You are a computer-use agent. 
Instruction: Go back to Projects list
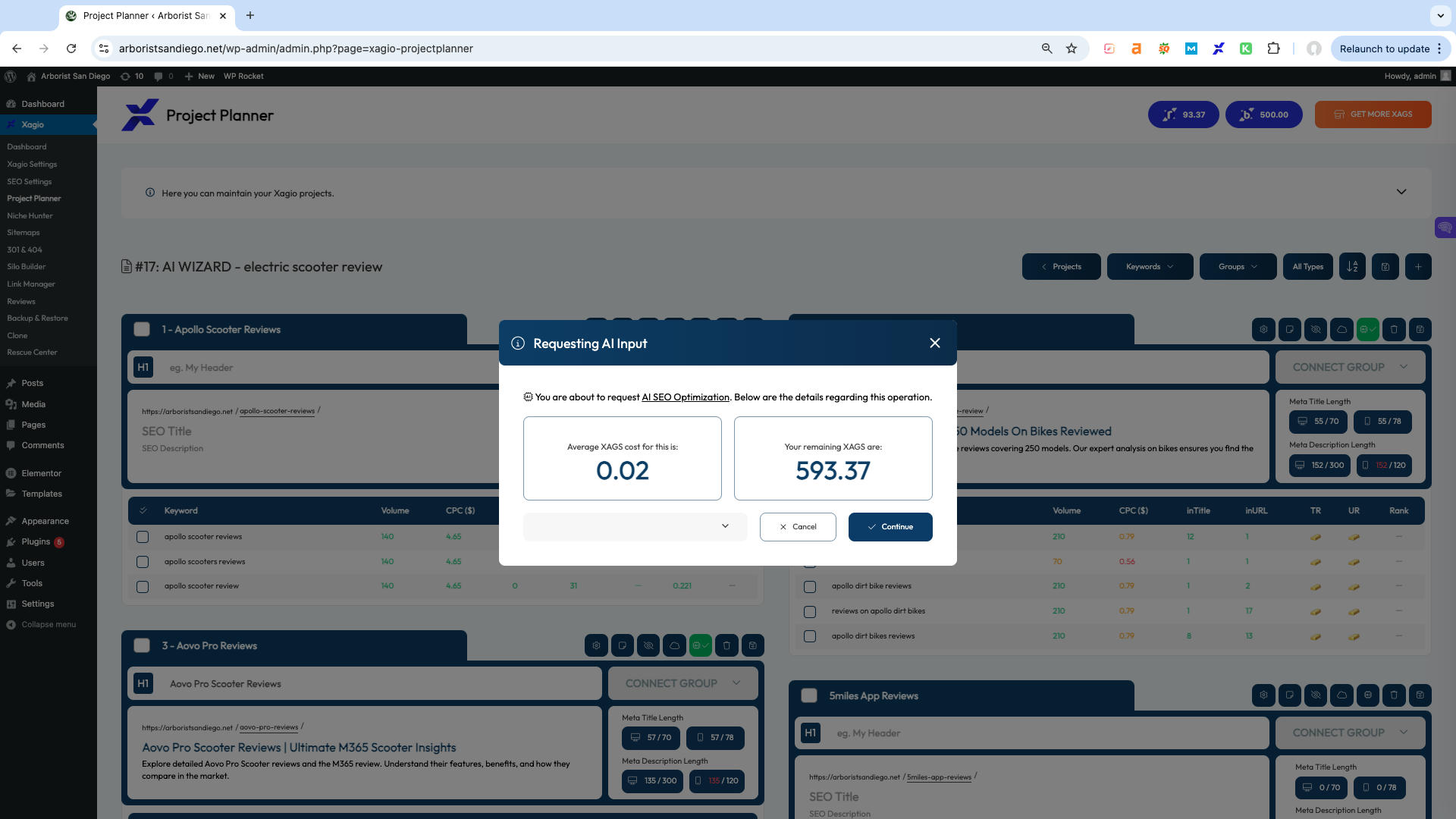[1061, 267]
